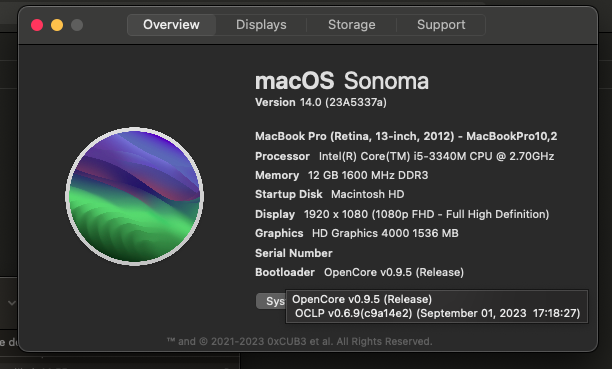The height and width of the screenshot is (369, 612).
Task: Minimize the window with yellow button
Action: pyautogui.click(x=57, y=25)
